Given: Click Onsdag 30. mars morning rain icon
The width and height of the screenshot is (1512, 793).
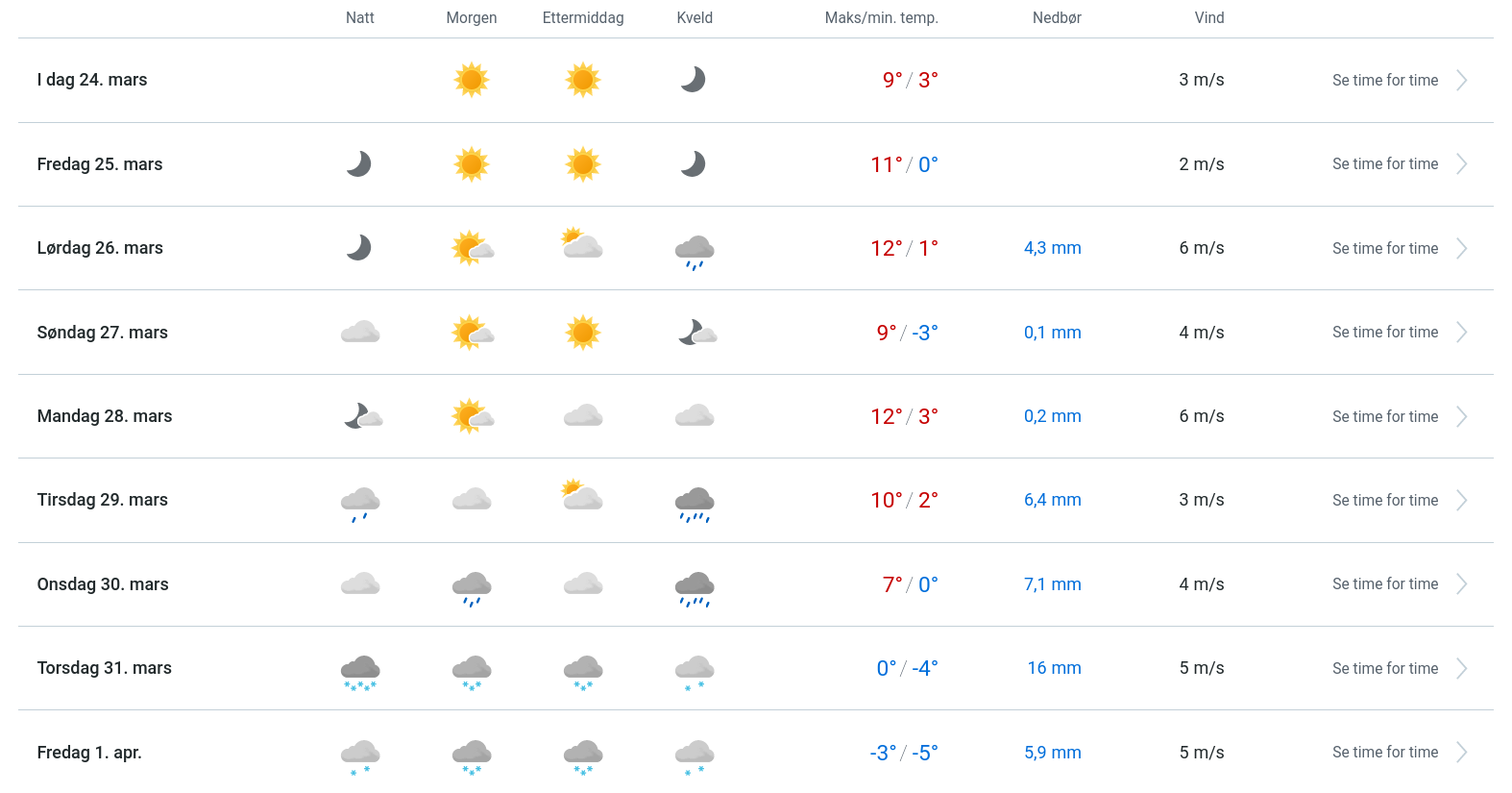Looking at the screenshot, I should click(x=472, y=587).
